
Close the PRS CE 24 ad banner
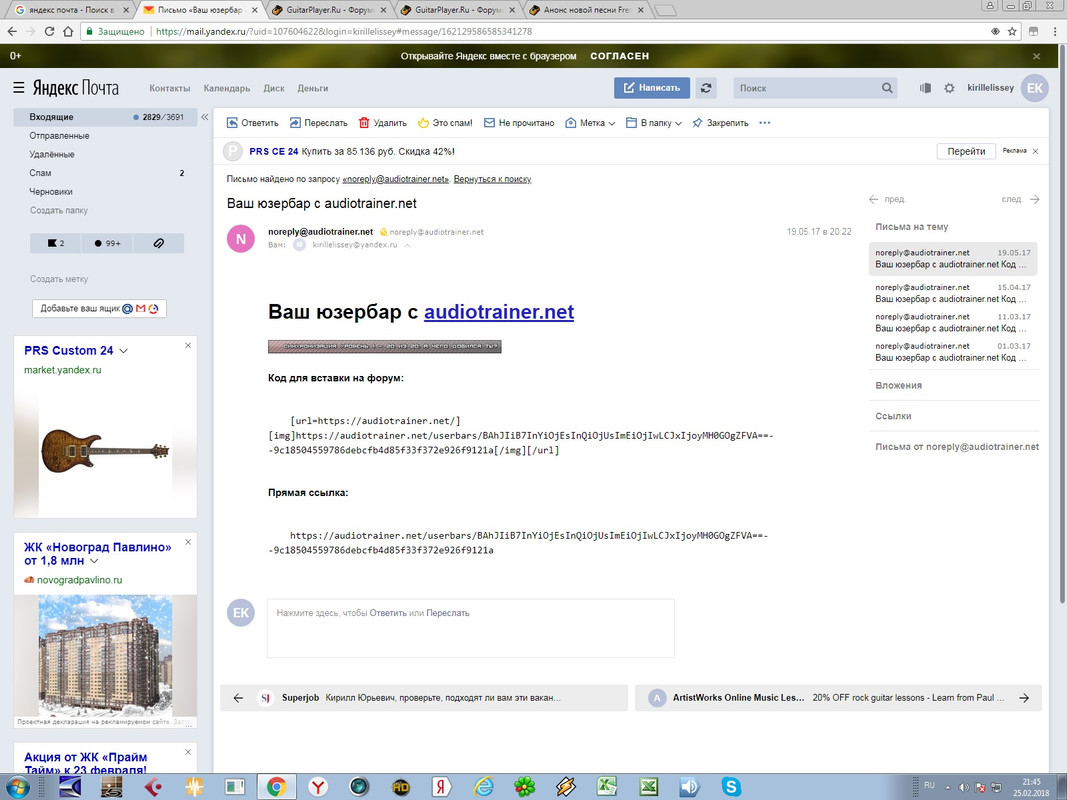pyautogui.click(x=1036, y=151)
